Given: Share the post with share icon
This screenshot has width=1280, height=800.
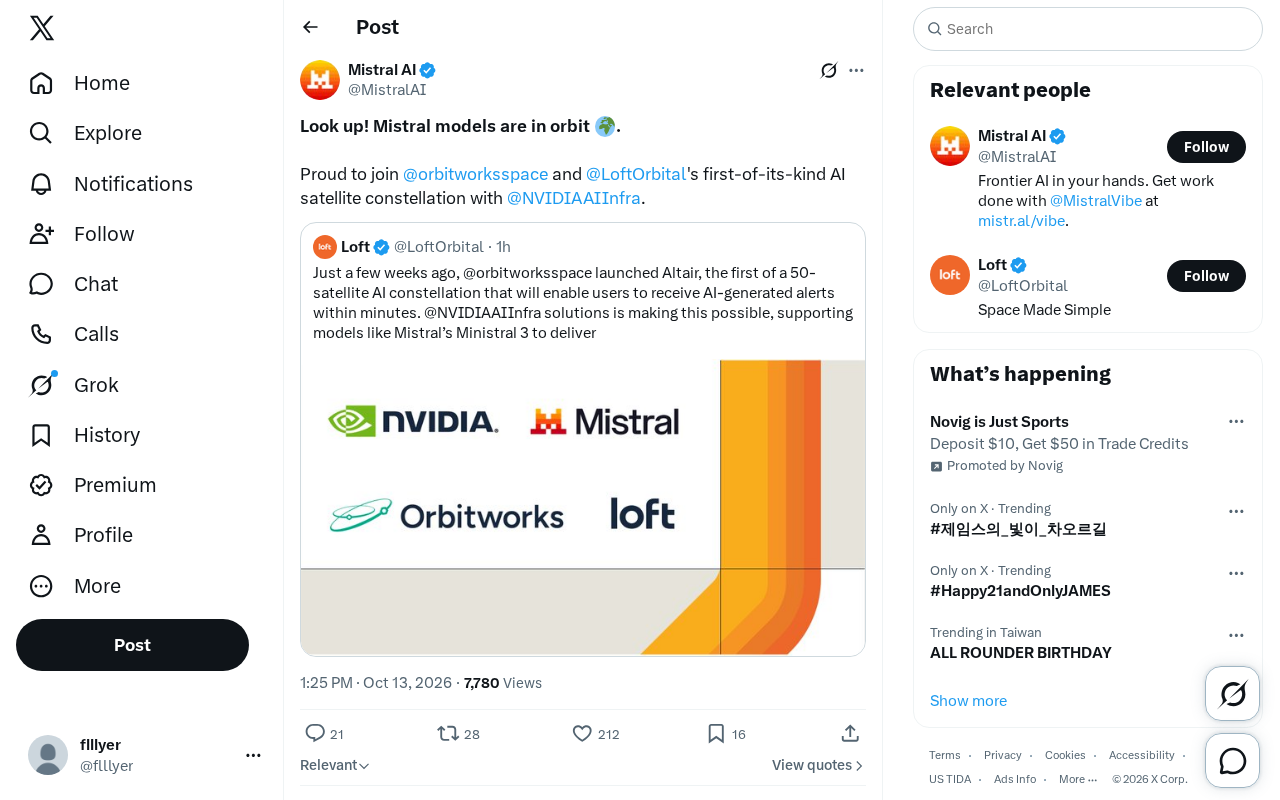Looking at the screenshot, I should coord(850,733).
